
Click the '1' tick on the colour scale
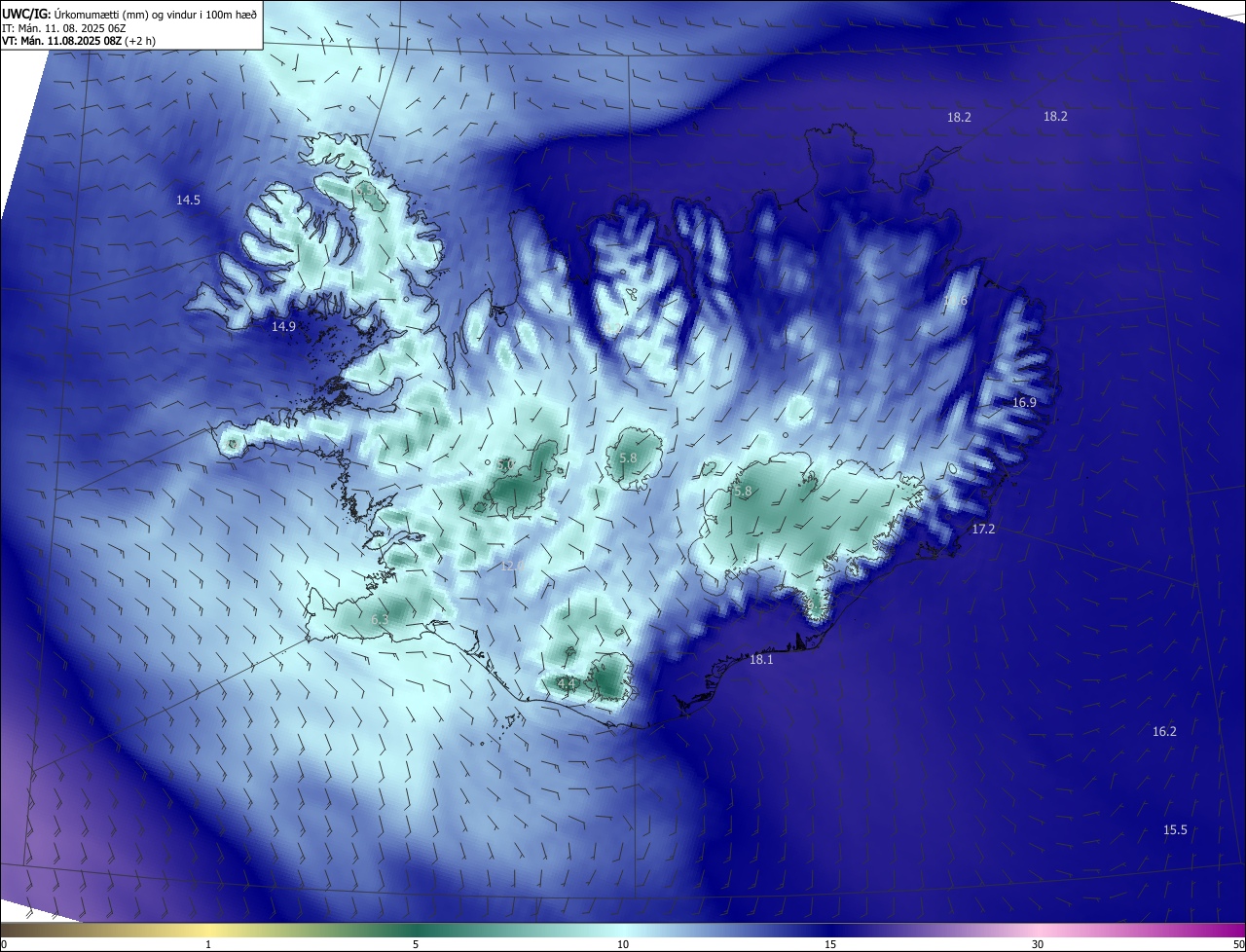pyautogui.click(x=208, y=944)
